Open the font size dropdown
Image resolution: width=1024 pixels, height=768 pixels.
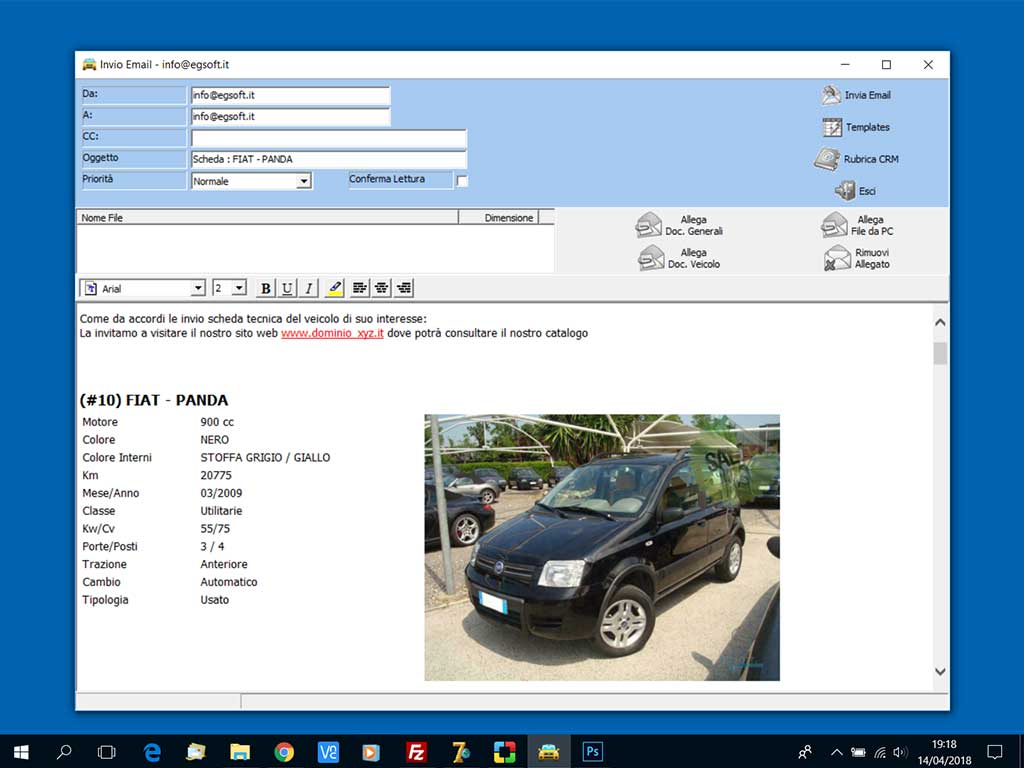pos(239,288)
